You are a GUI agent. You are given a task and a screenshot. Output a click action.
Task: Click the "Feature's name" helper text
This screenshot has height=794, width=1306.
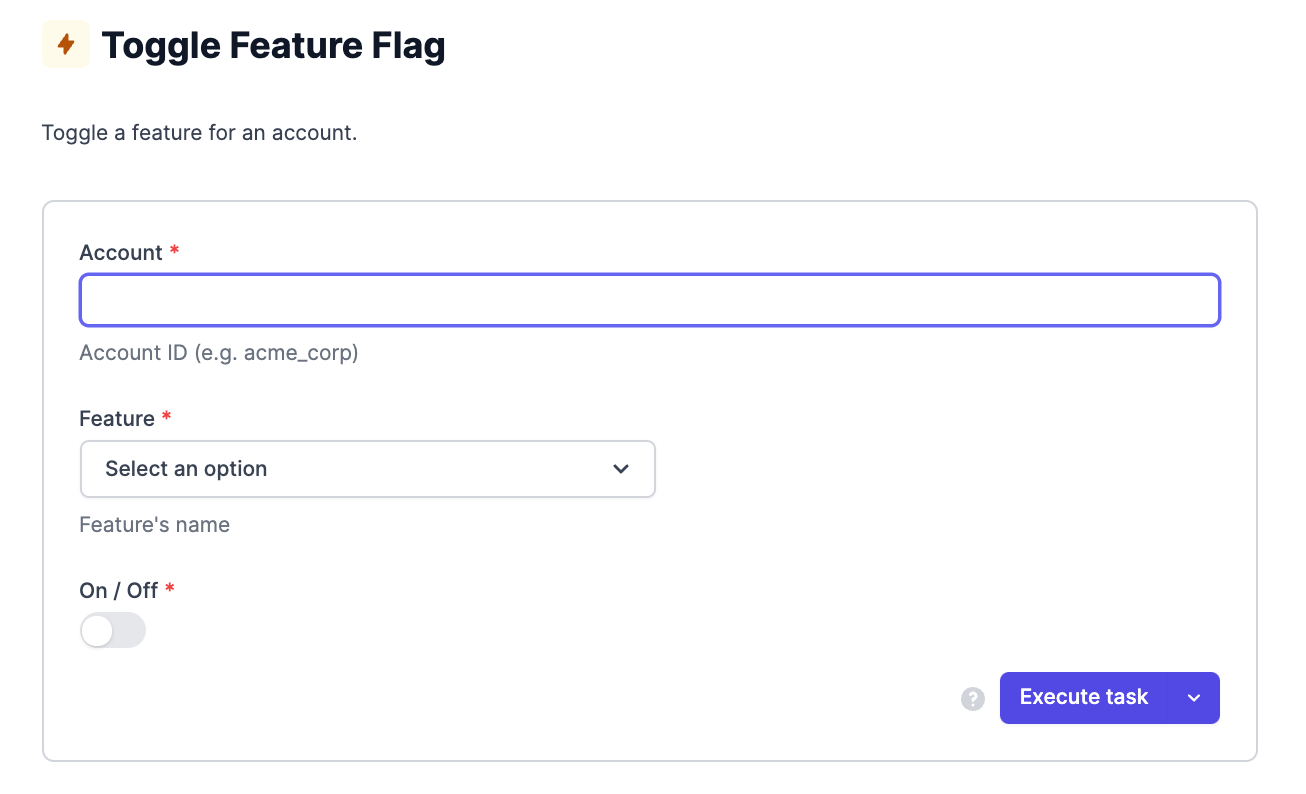coord(155,525)
